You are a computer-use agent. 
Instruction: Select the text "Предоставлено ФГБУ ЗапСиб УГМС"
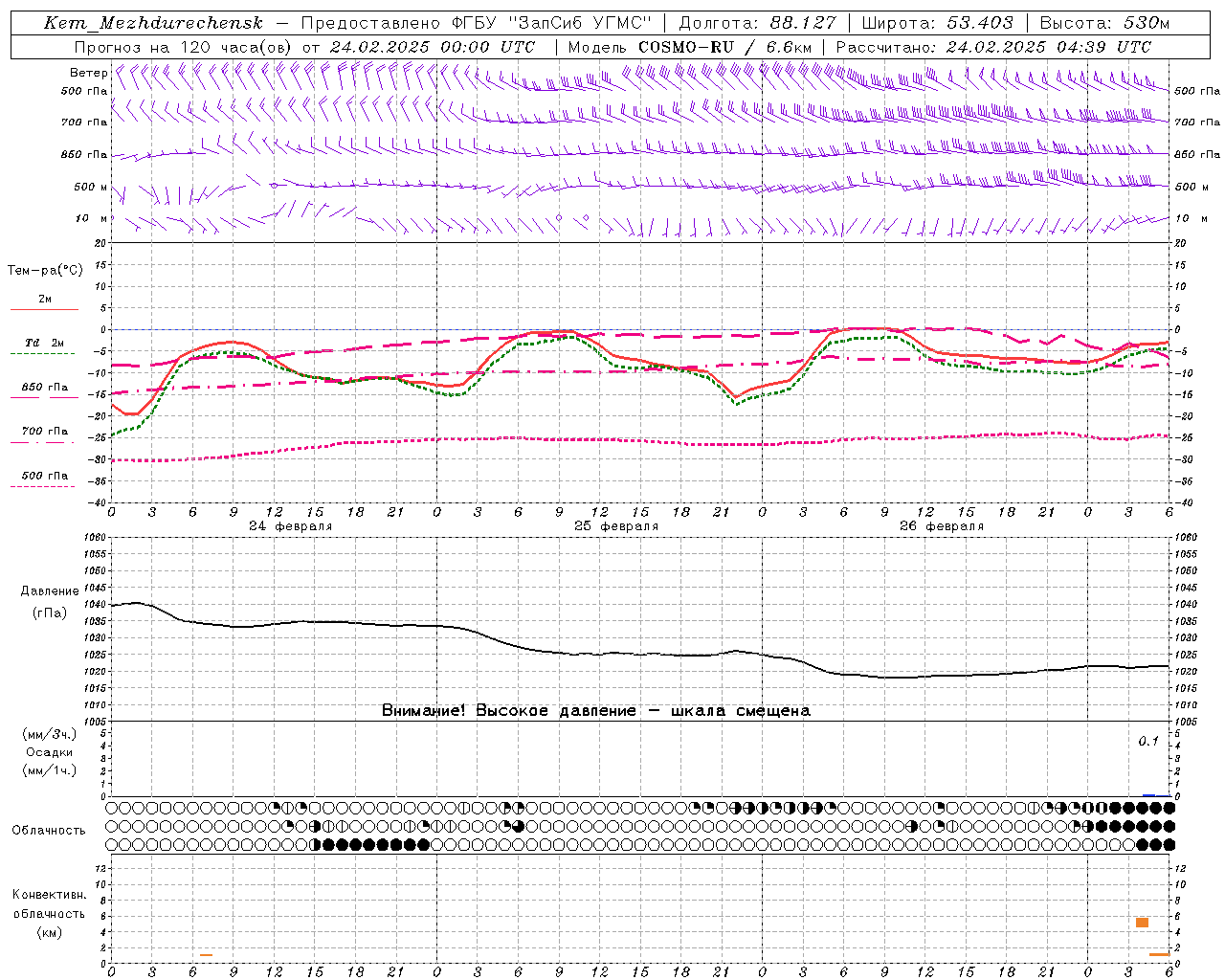pos(477,23)
